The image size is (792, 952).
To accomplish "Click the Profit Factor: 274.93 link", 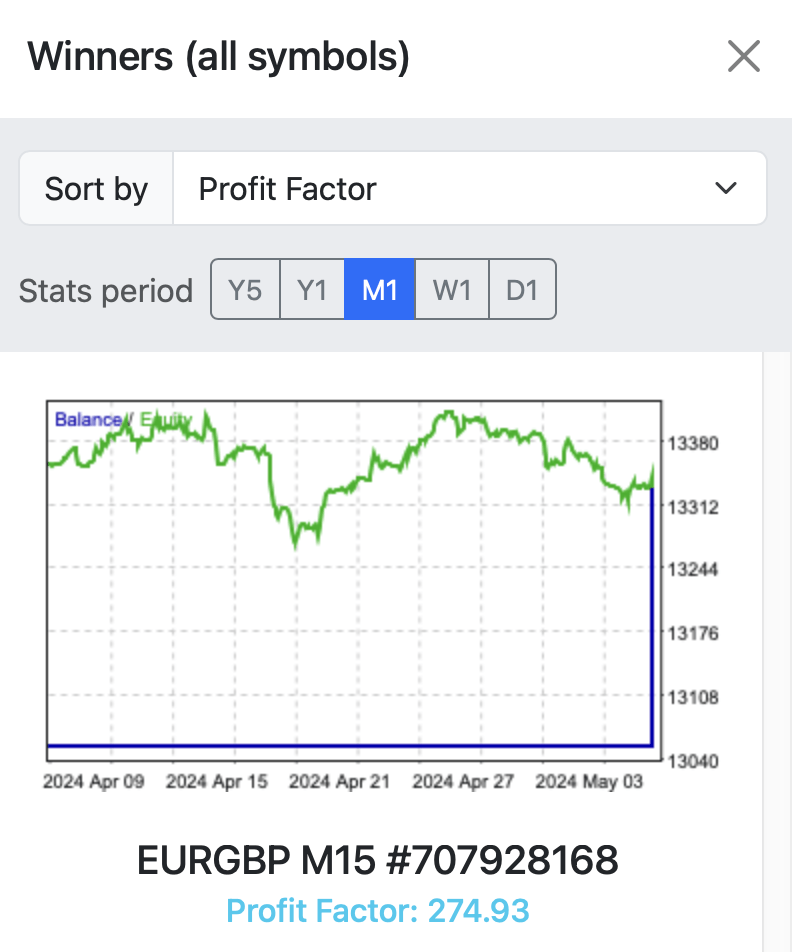I will [x=377, y=911].
